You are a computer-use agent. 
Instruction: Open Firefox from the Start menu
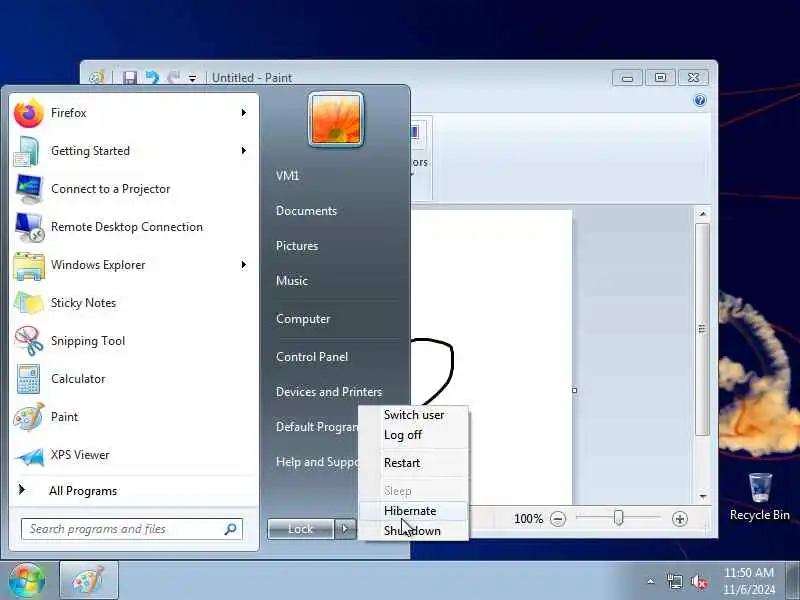(x=134, y=113)
